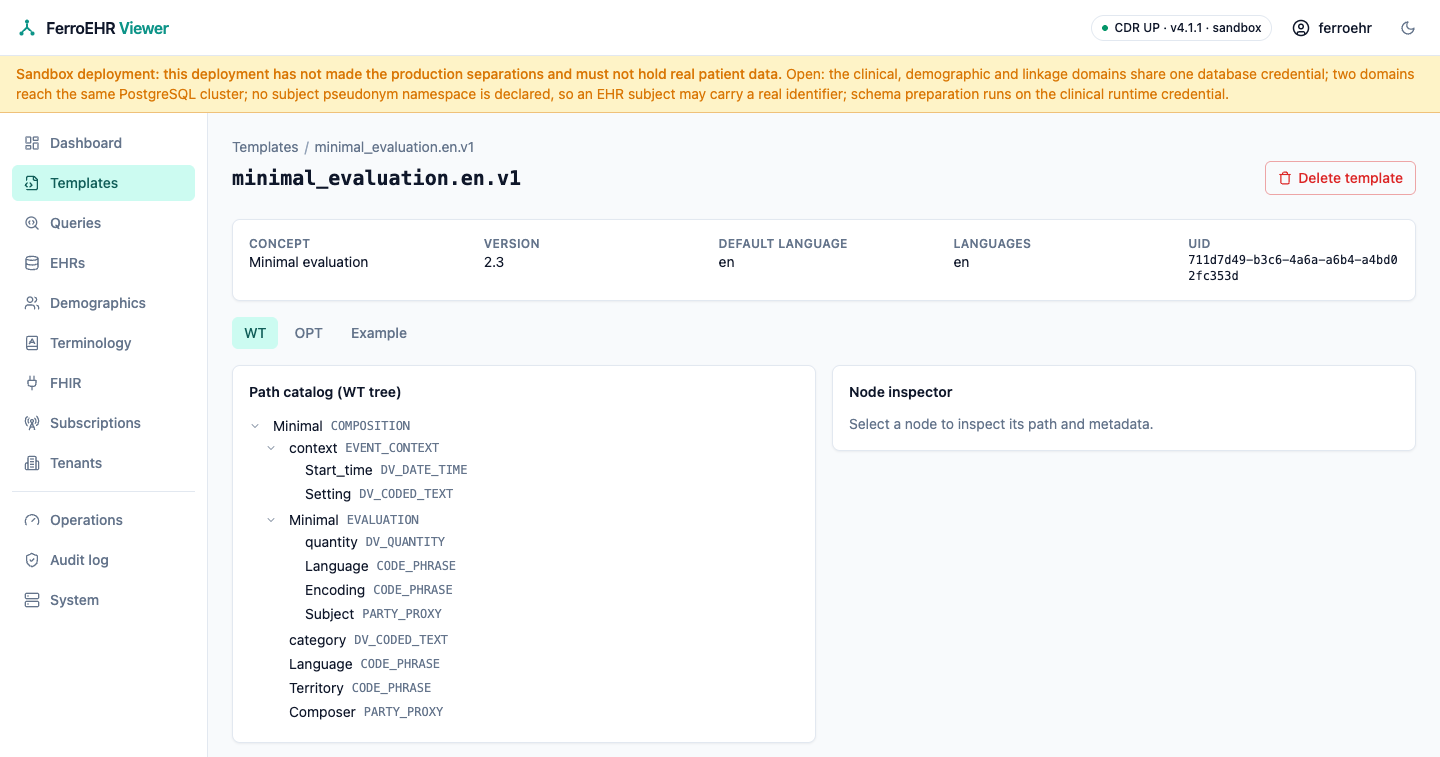
Task: Toggle dark mode with the moon icon
Action: point(1408,28)
